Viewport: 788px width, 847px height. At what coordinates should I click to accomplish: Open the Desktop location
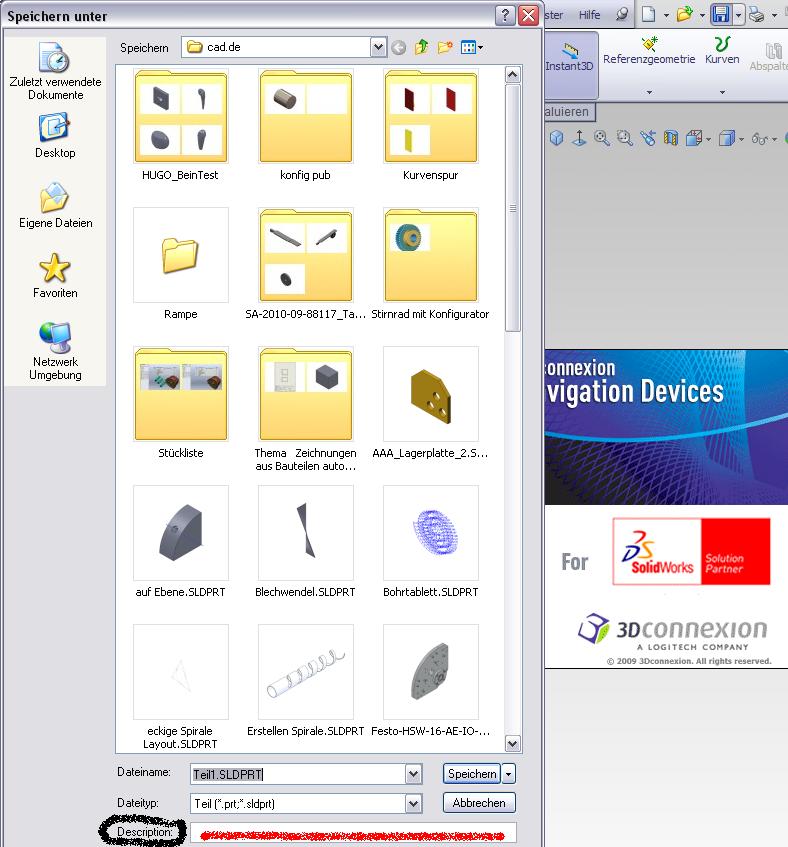(x=55, y=136)
